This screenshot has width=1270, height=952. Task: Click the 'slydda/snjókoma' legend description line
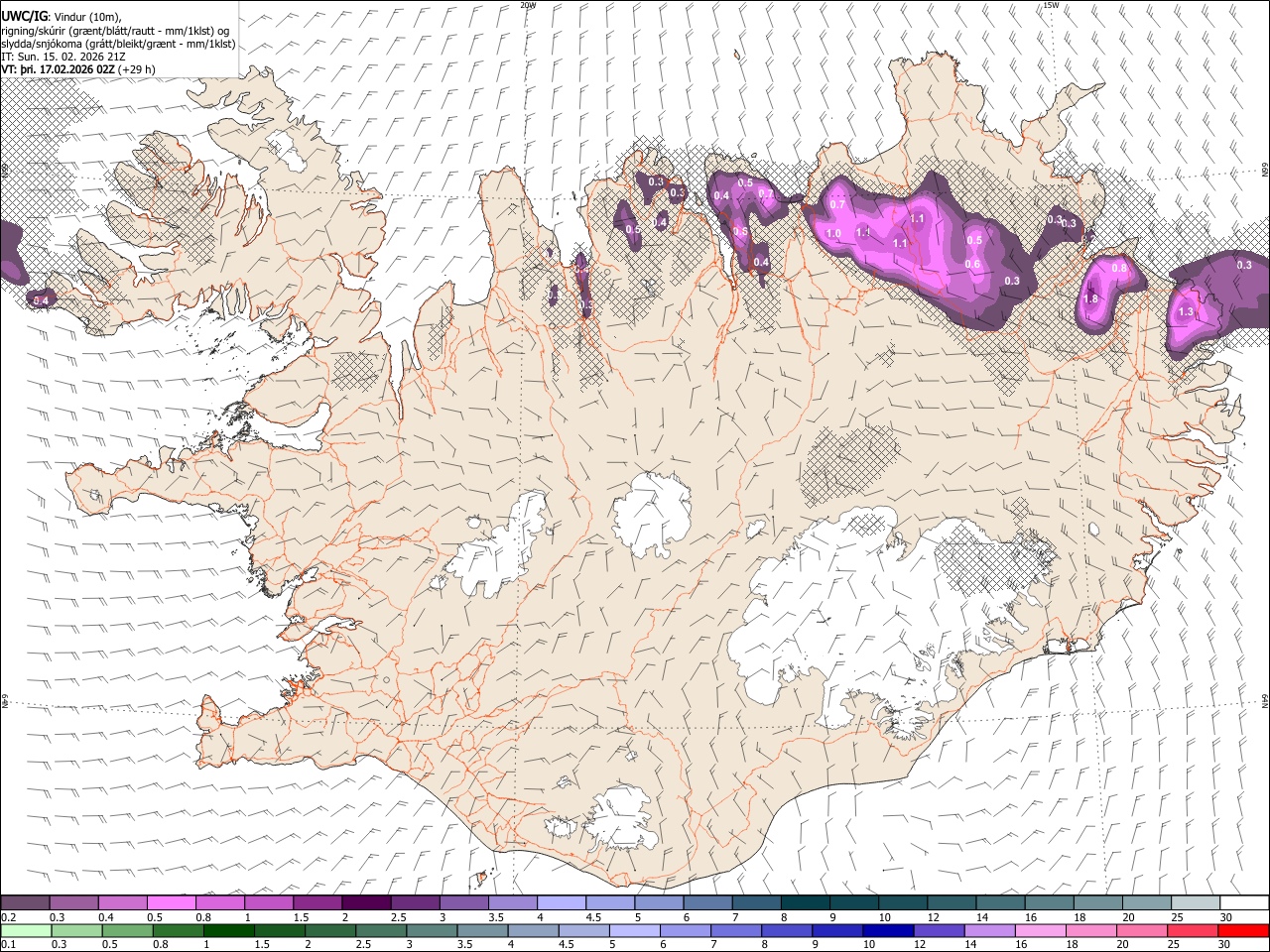click(118, 44)
